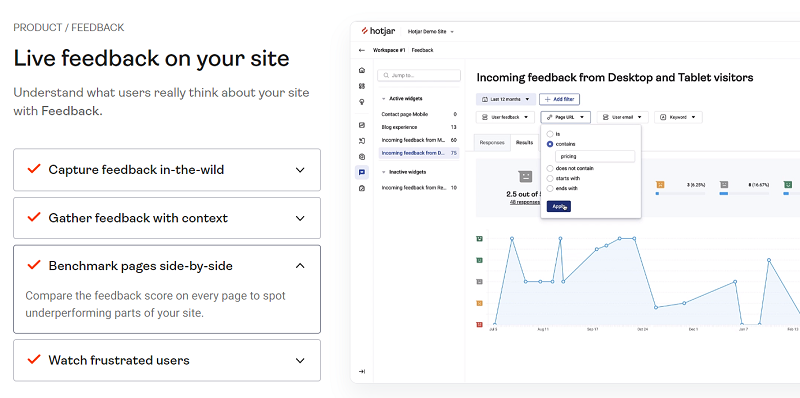Click the progress bar under 8 (16.67%)
Screen dimensions: 800x398
(744, 193)
